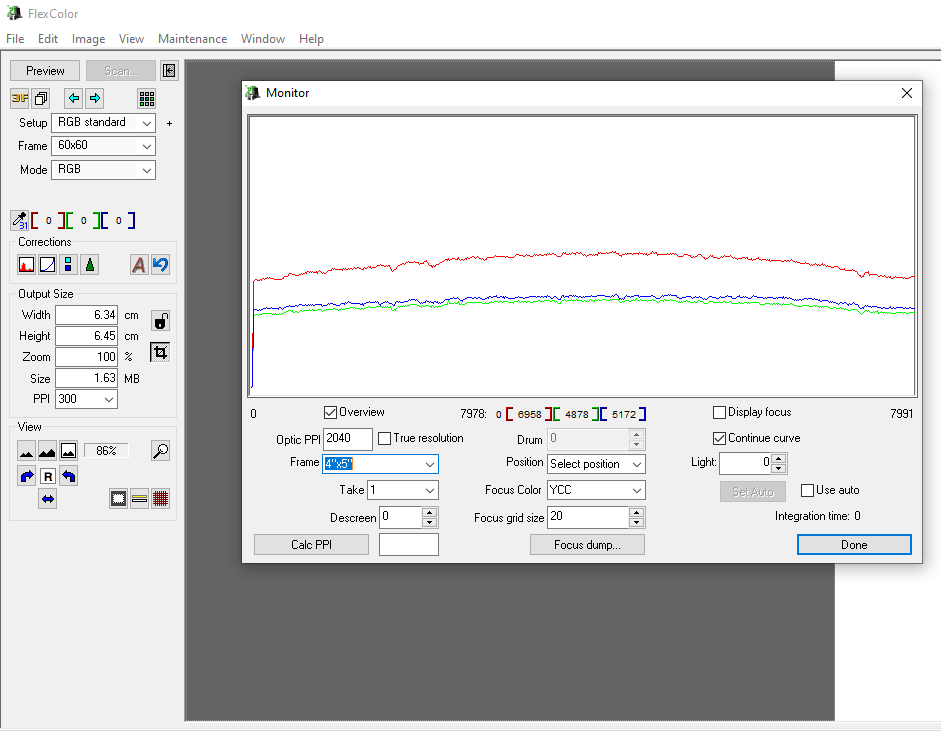Image resolution: width=941 pixels, height=731 pixels.
Task: Click the 'R' orientation reset icon
Action: click(x=48, y=477)
